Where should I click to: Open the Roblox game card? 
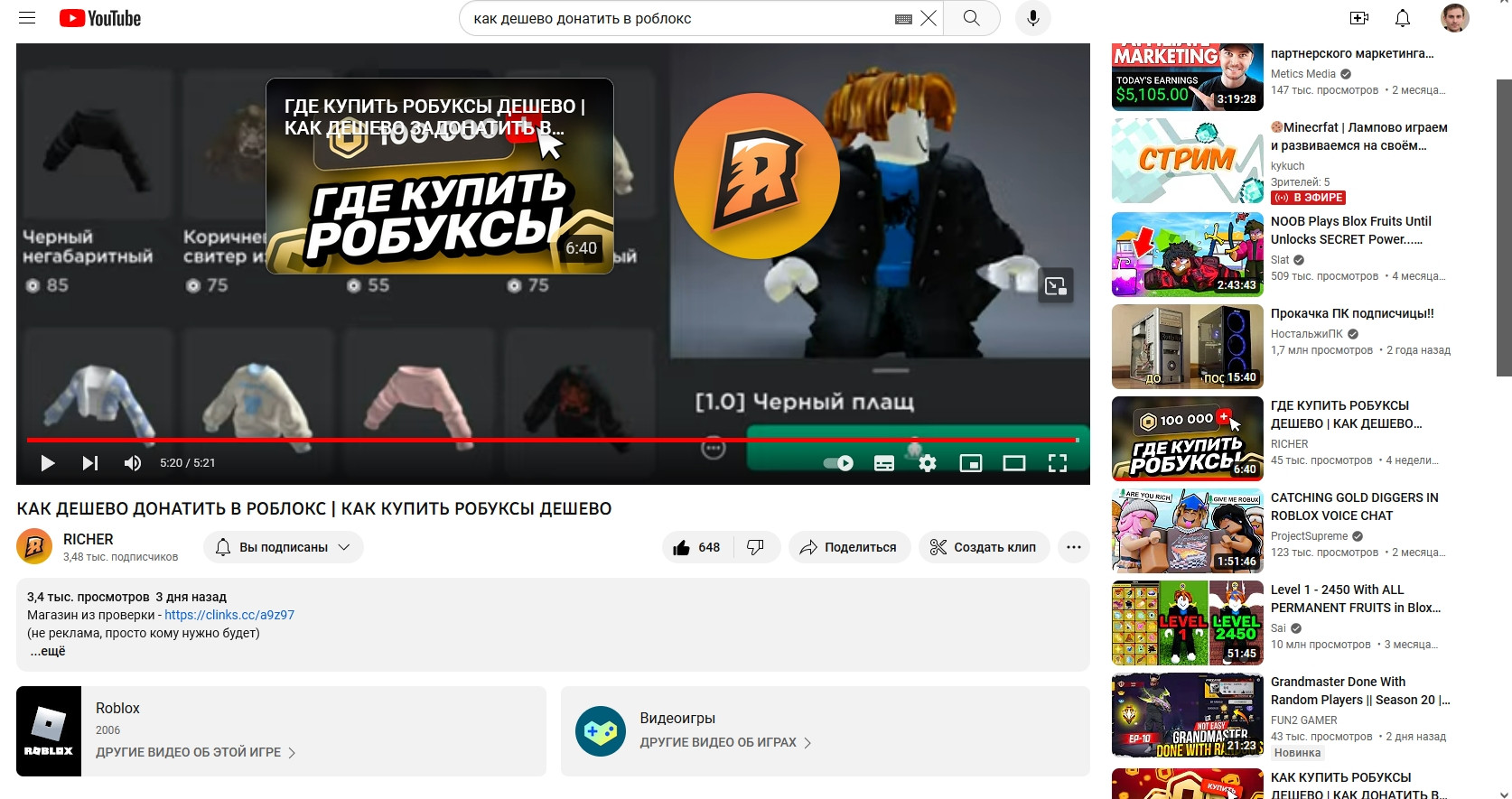(x=281, y=731)
